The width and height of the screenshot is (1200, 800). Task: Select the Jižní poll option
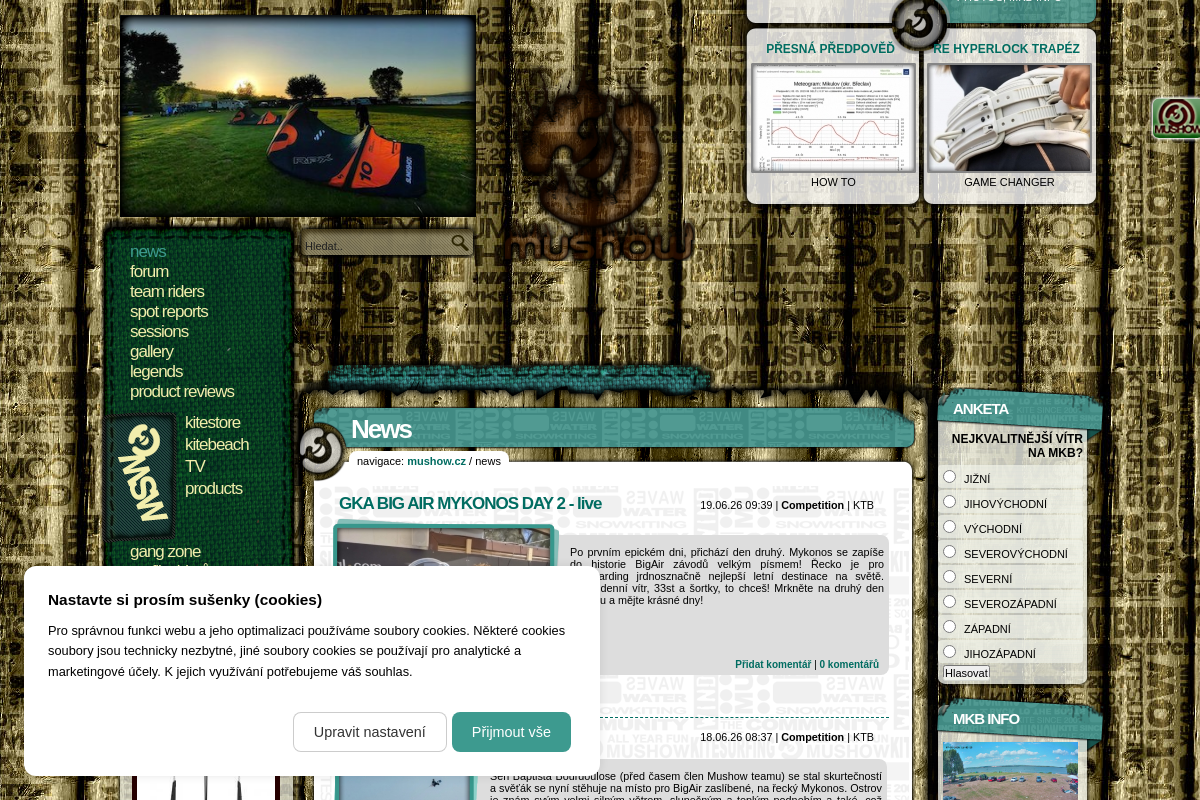[x=950, y=477]
